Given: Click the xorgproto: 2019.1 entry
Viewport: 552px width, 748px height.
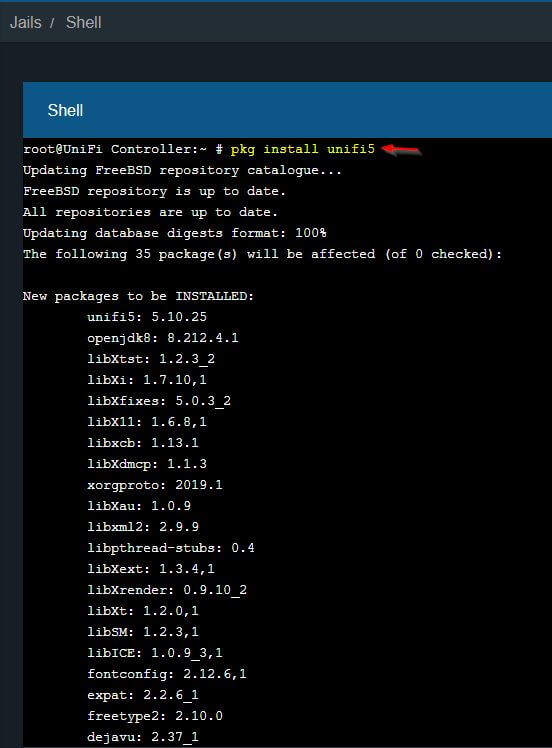Looking at the screenshot, I should pyautogui.click(x=155, y=485).
